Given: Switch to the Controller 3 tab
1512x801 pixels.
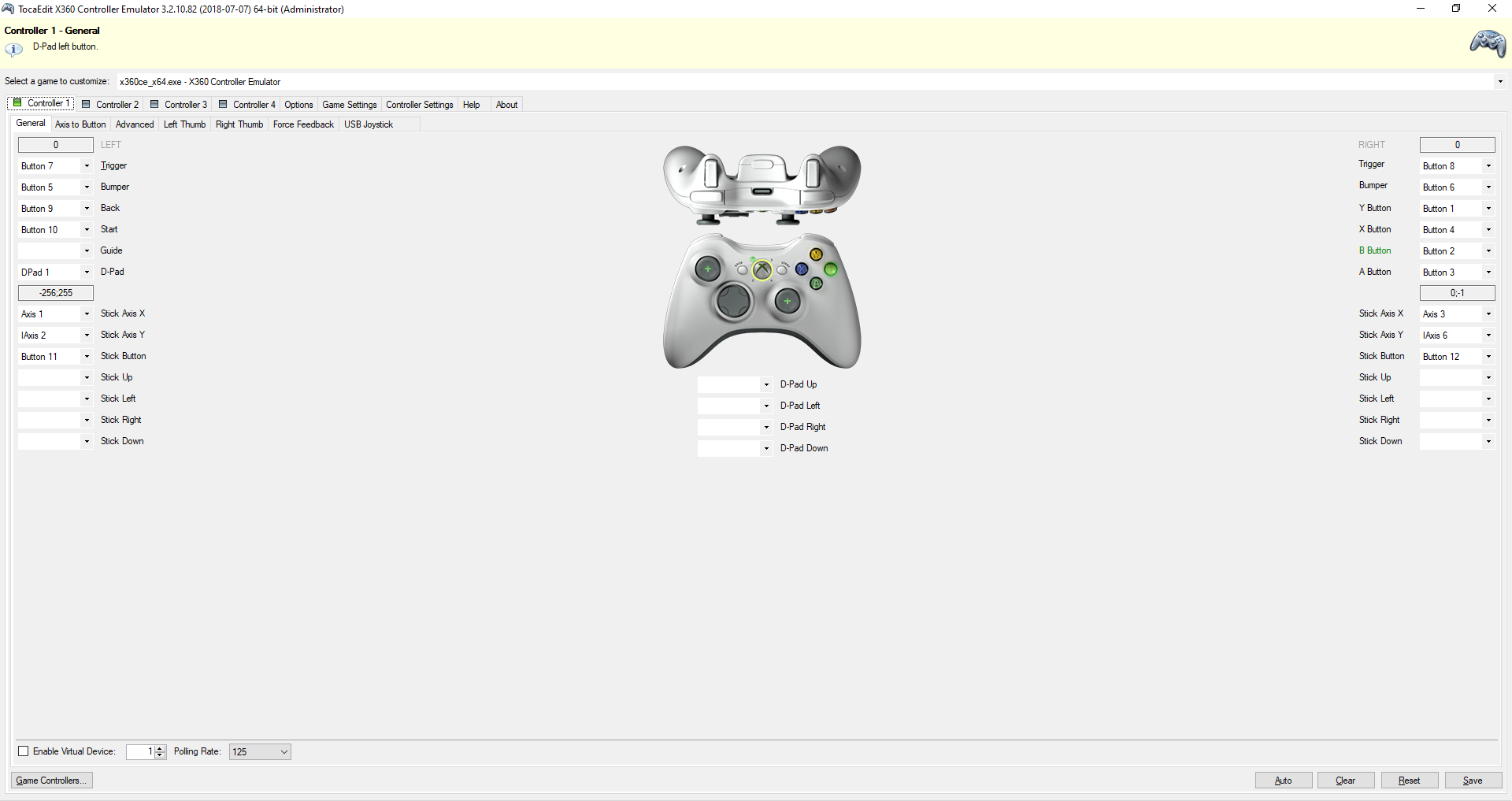Looking at the screenshot, I should coord(179,105).
